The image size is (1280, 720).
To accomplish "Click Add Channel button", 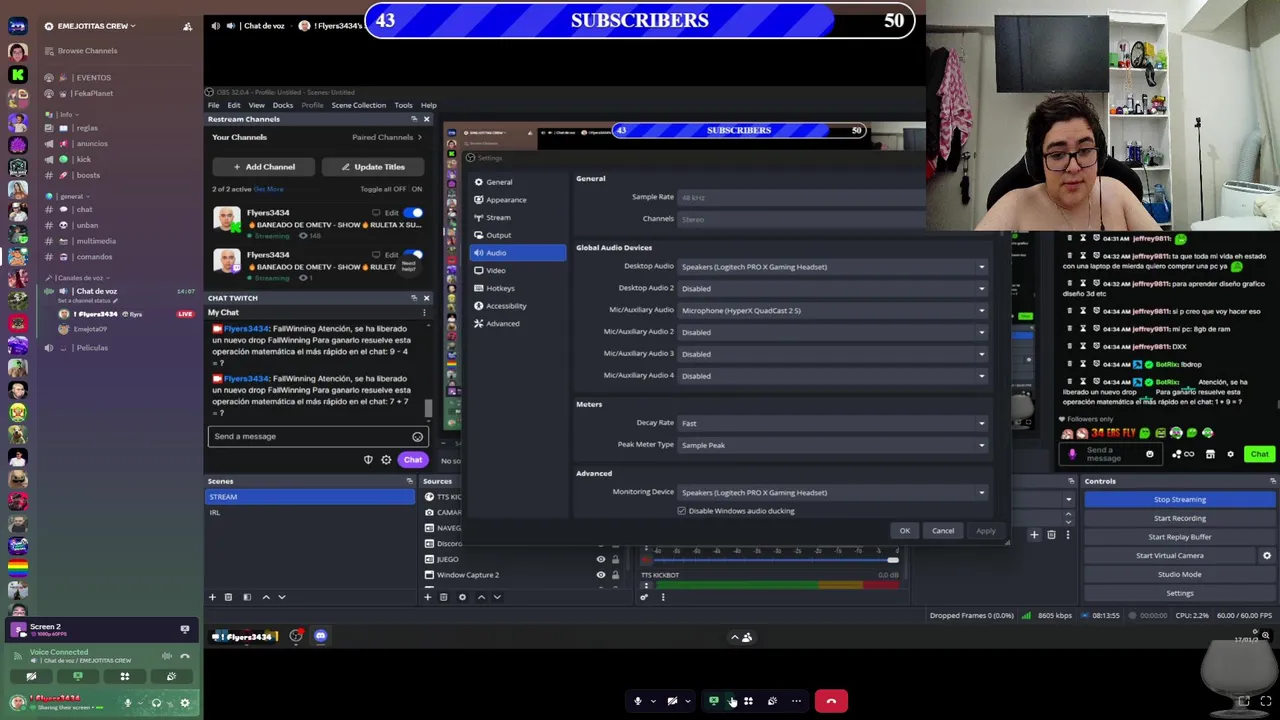I will pos(264,167).
